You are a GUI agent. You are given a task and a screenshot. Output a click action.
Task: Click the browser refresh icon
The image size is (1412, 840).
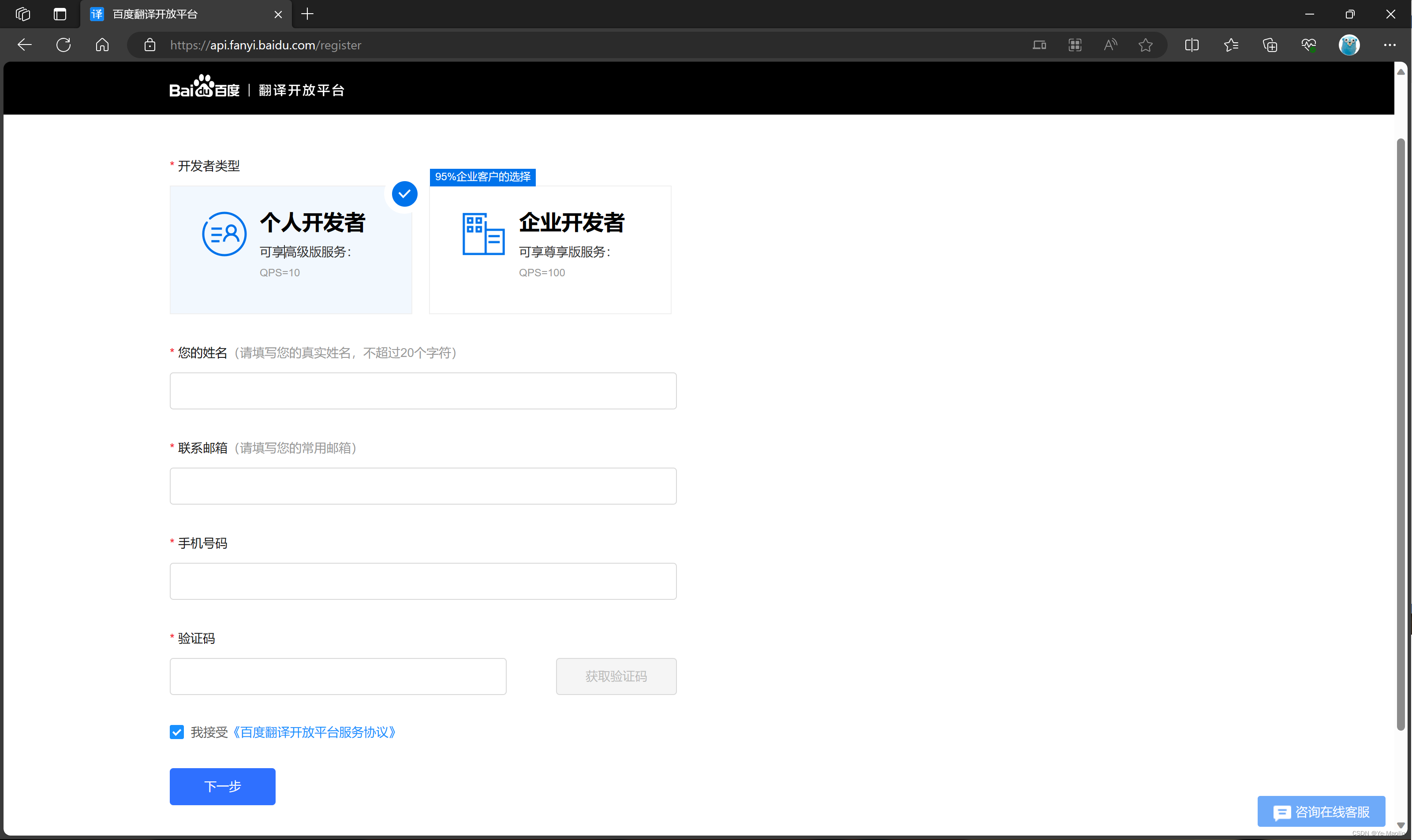64,45
